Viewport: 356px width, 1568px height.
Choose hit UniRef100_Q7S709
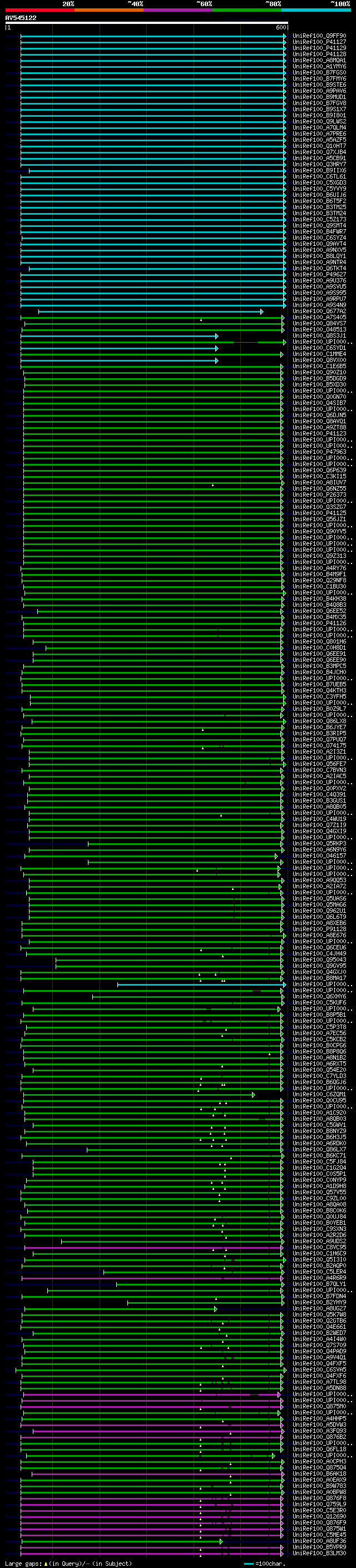click(x=319, y=1345)
